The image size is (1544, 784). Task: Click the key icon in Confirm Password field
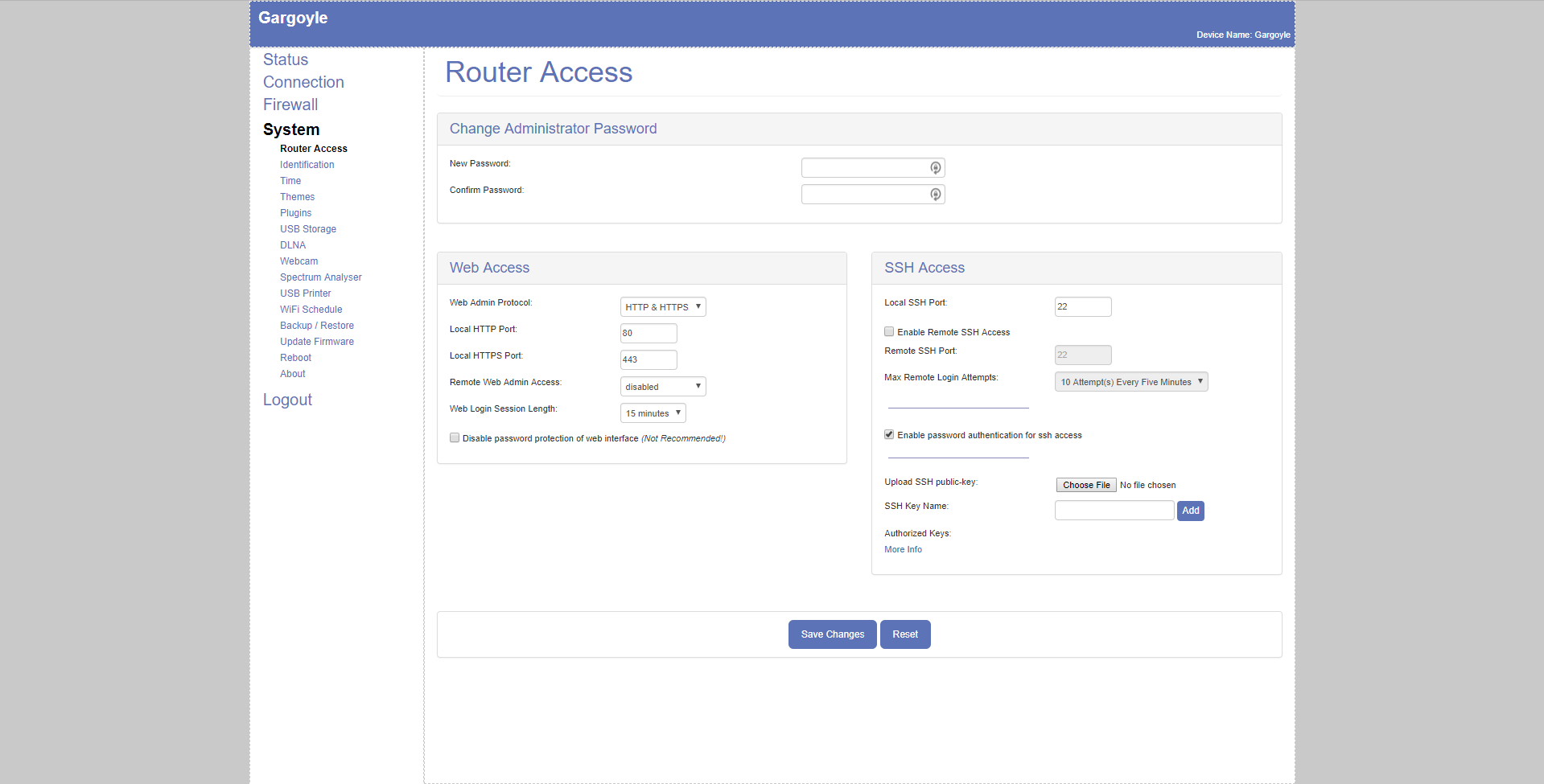[935, 195]
